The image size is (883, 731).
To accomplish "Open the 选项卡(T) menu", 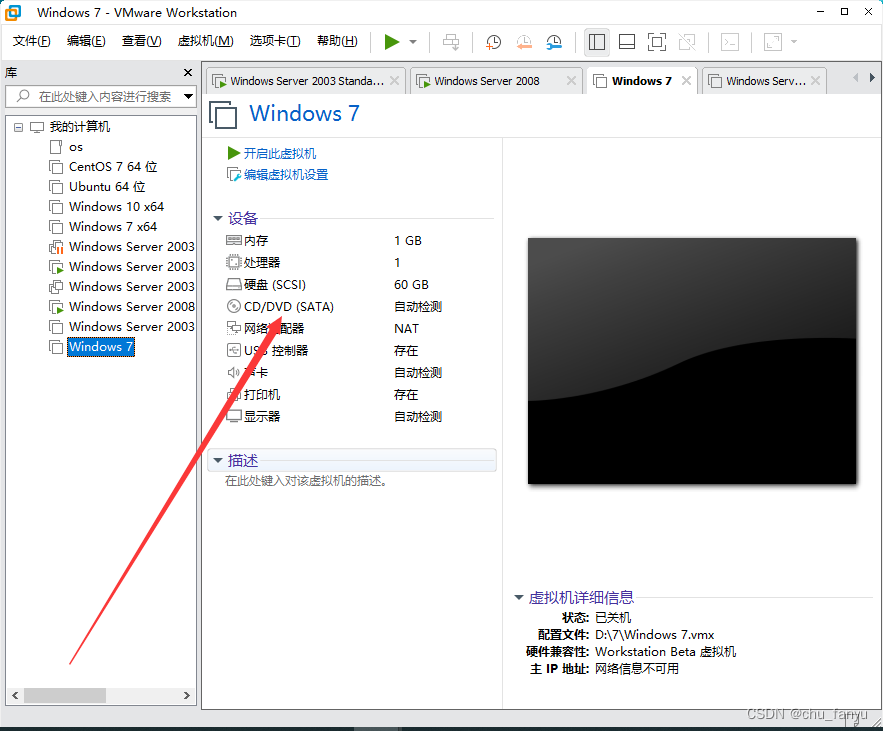I will point(275,41).
